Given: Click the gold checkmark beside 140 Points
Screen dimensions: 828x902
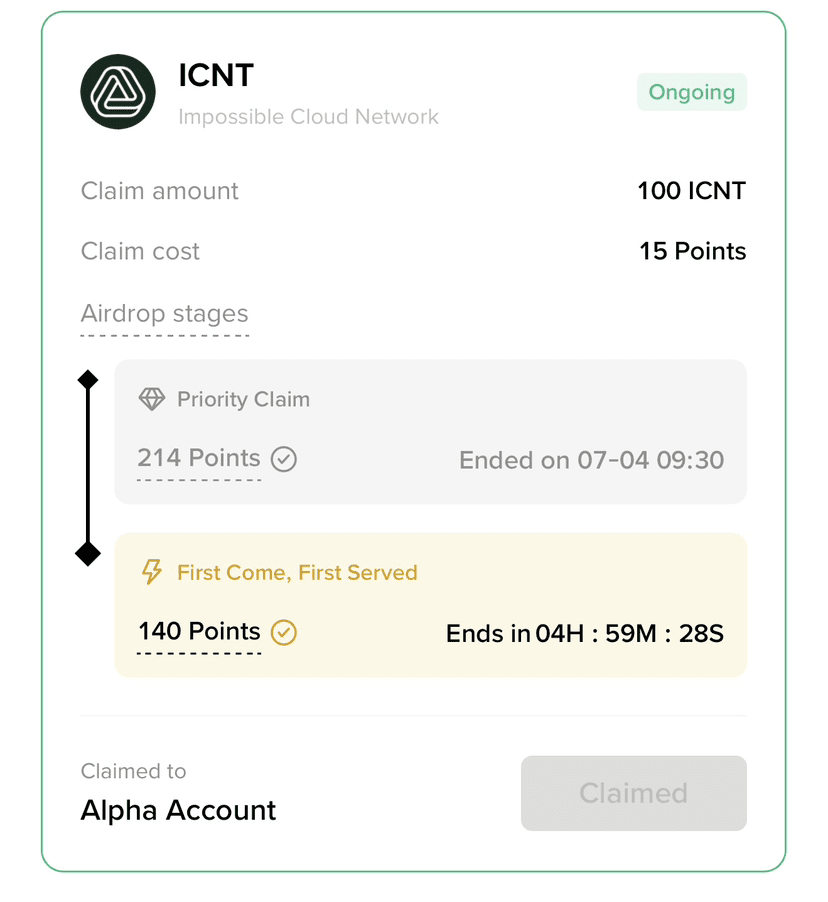Looking at the screenshot, I should [x=284, y=632].
